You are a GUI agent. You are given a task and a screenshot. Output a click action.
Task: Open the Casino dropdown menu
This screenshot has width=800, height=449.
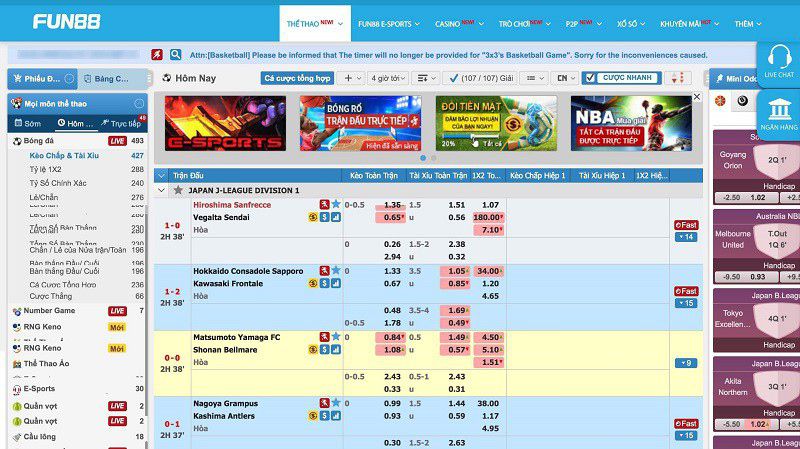[459, 23]
